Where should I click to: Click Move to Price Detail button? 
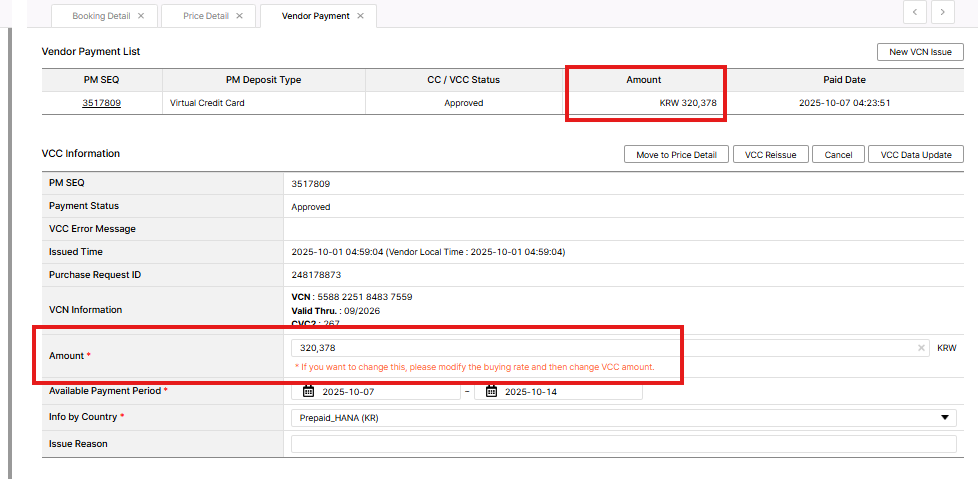(x=676, y=155)
